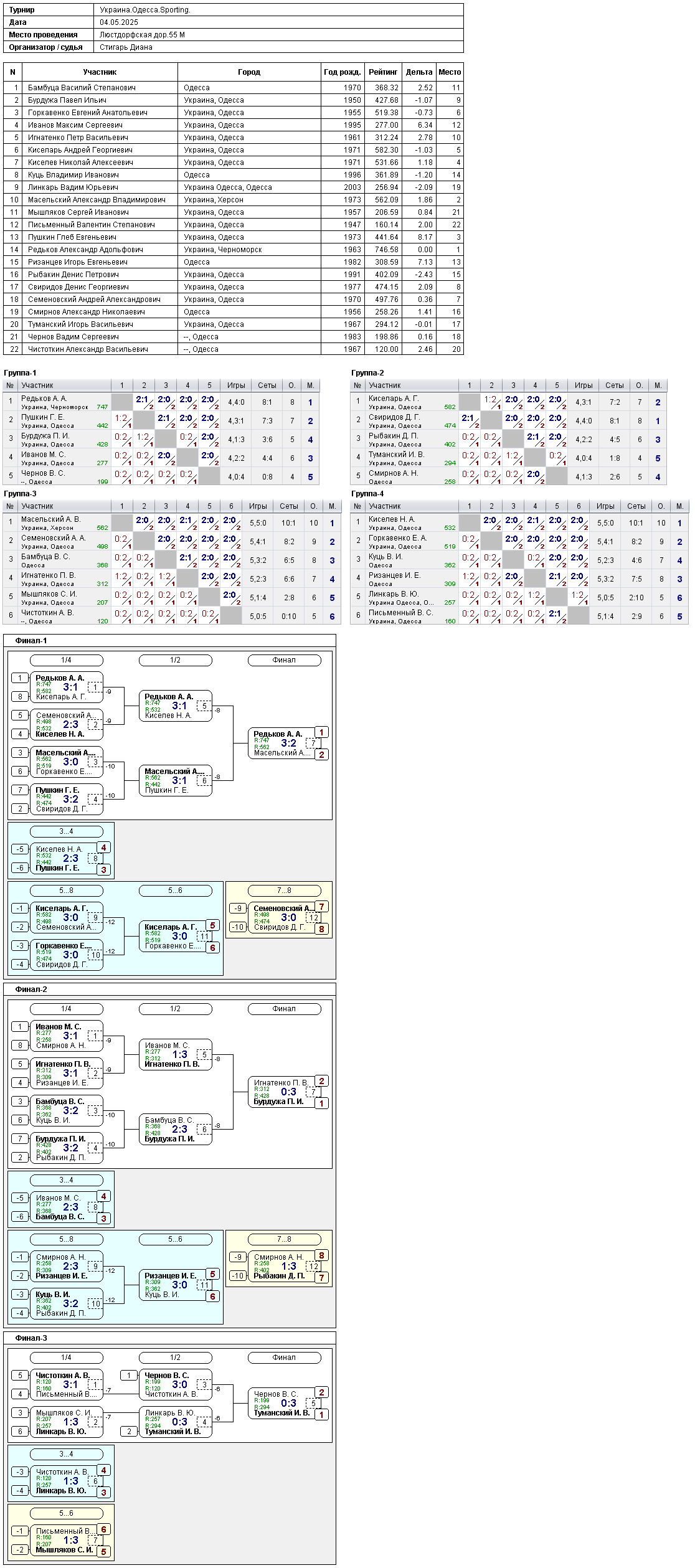Click 'Масельский А. В.' row in Группа-3 table
The image size is (695, 1568).
click(x=173, y=523)
